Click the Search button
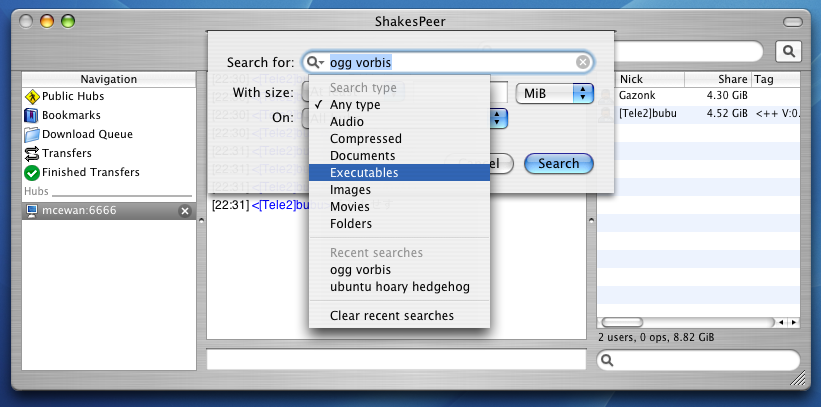Screen dimensions: 821x407 (558, 163)
